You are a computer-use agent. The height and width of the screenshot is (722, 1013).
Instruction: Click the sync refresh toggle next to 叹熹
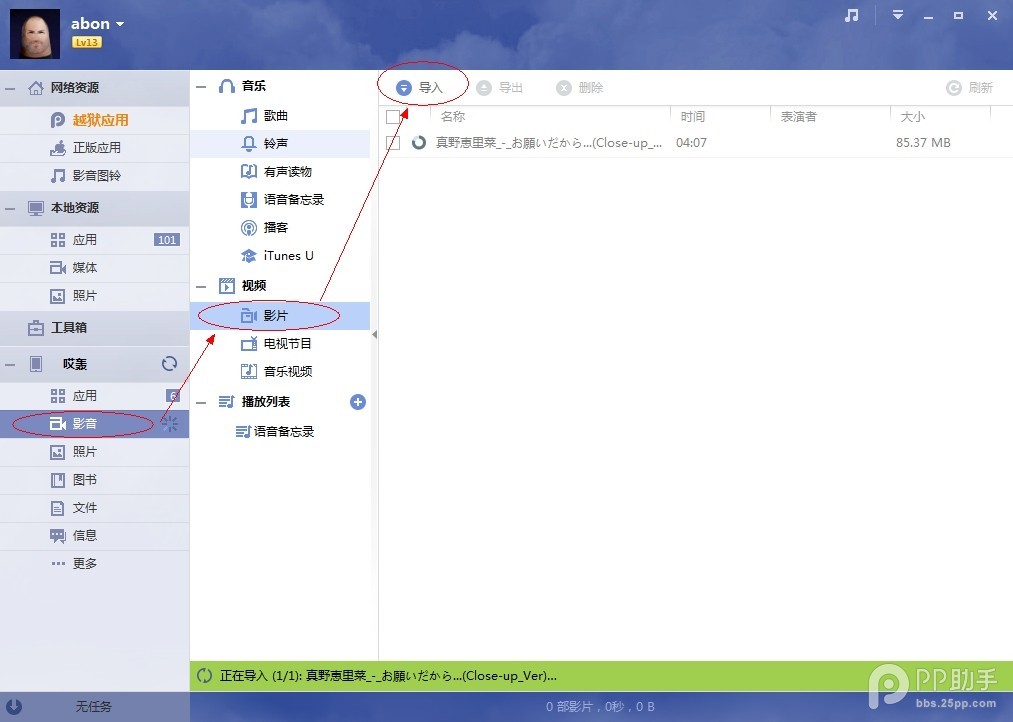coord(169,363)
